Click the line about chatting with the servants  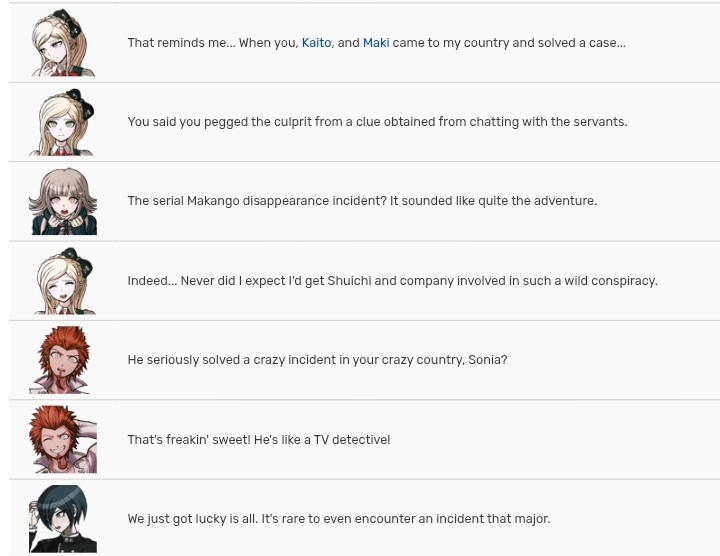click(377, 122)
